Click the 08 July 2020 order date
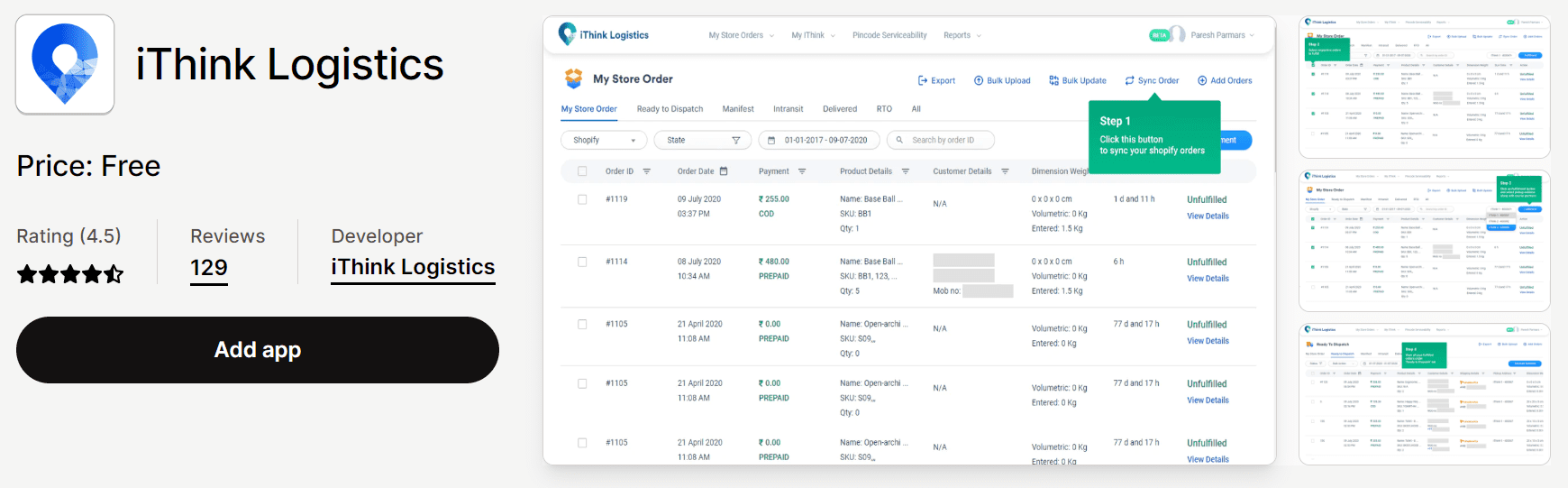Screen dimensions: 1568x488 pos(699,262)
